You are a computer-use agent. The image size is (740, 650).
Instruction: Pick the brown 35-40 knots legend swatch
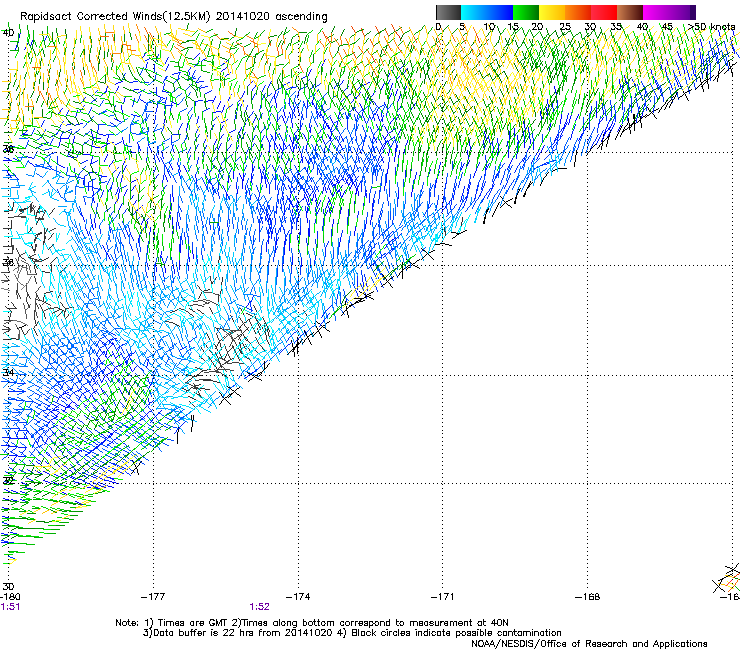(630, 12)
